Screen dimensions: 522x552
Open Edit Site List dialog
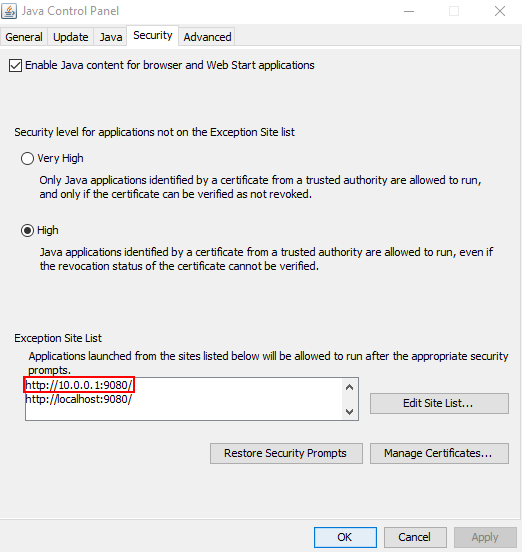tap(439, 403)
